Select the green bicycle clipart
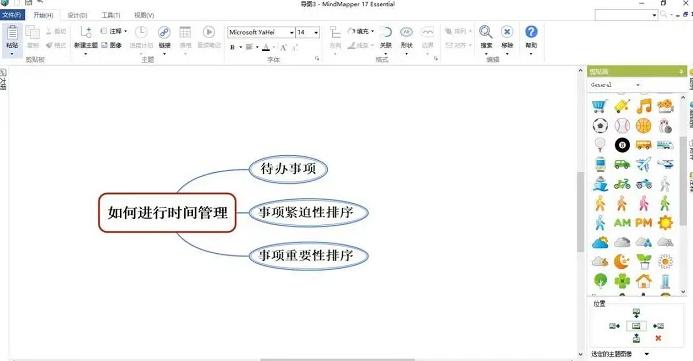The image size is (693, 361). click(622, 184)
